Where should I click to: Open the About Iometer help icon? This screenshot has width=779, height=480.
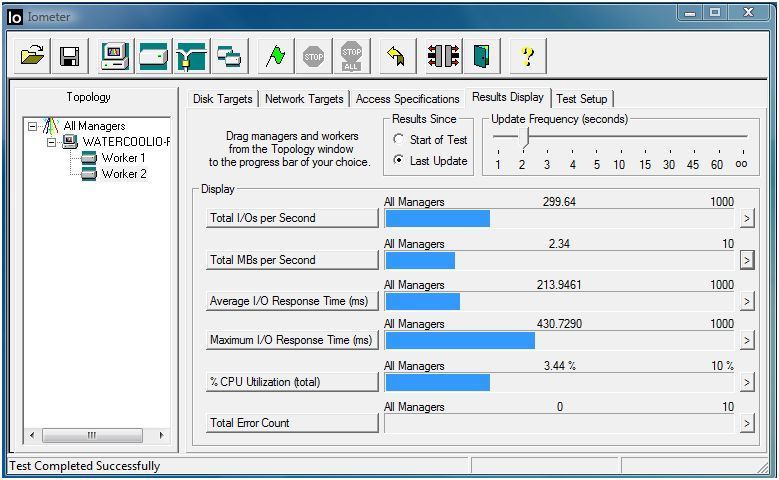tap(528, 56)
